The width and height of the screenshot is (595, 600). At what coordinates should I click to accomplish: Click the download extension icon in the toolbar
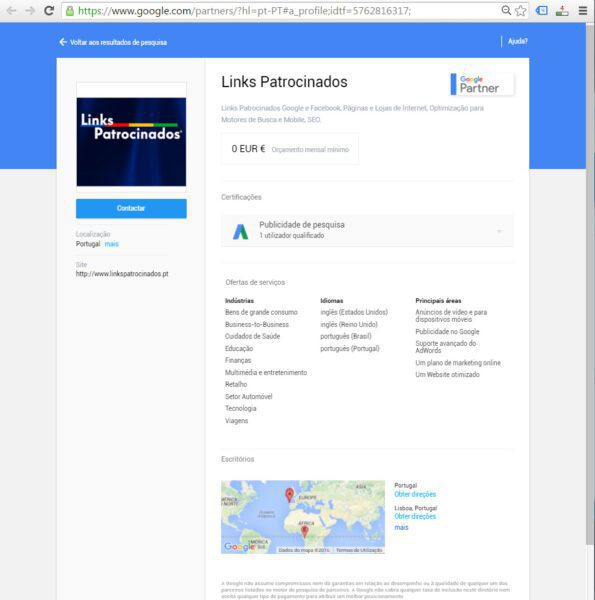point(562,11)
